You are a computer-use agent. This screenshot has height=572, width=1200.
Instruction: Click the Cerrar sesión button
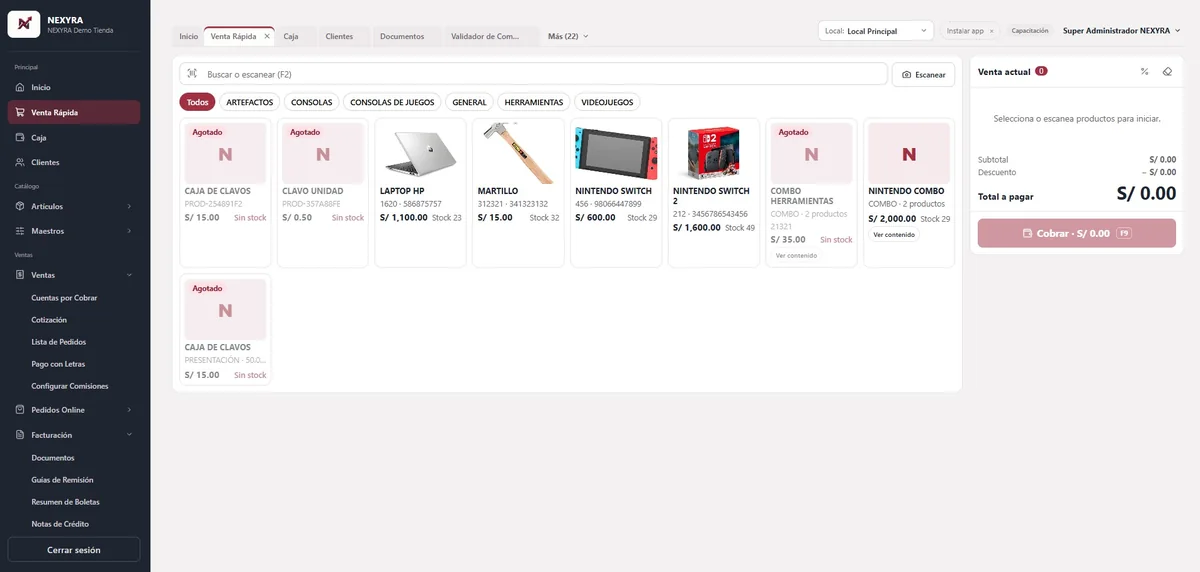click(74, 550)
